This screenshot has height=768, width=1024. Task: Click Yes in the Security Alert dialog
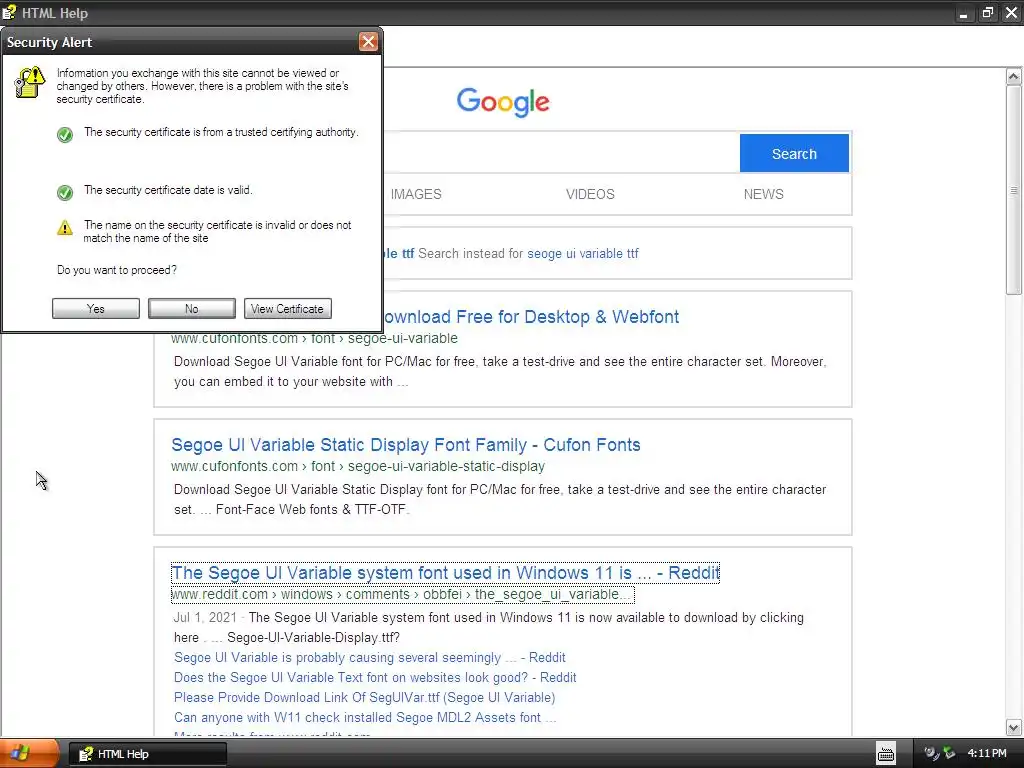tap(96, 309)
